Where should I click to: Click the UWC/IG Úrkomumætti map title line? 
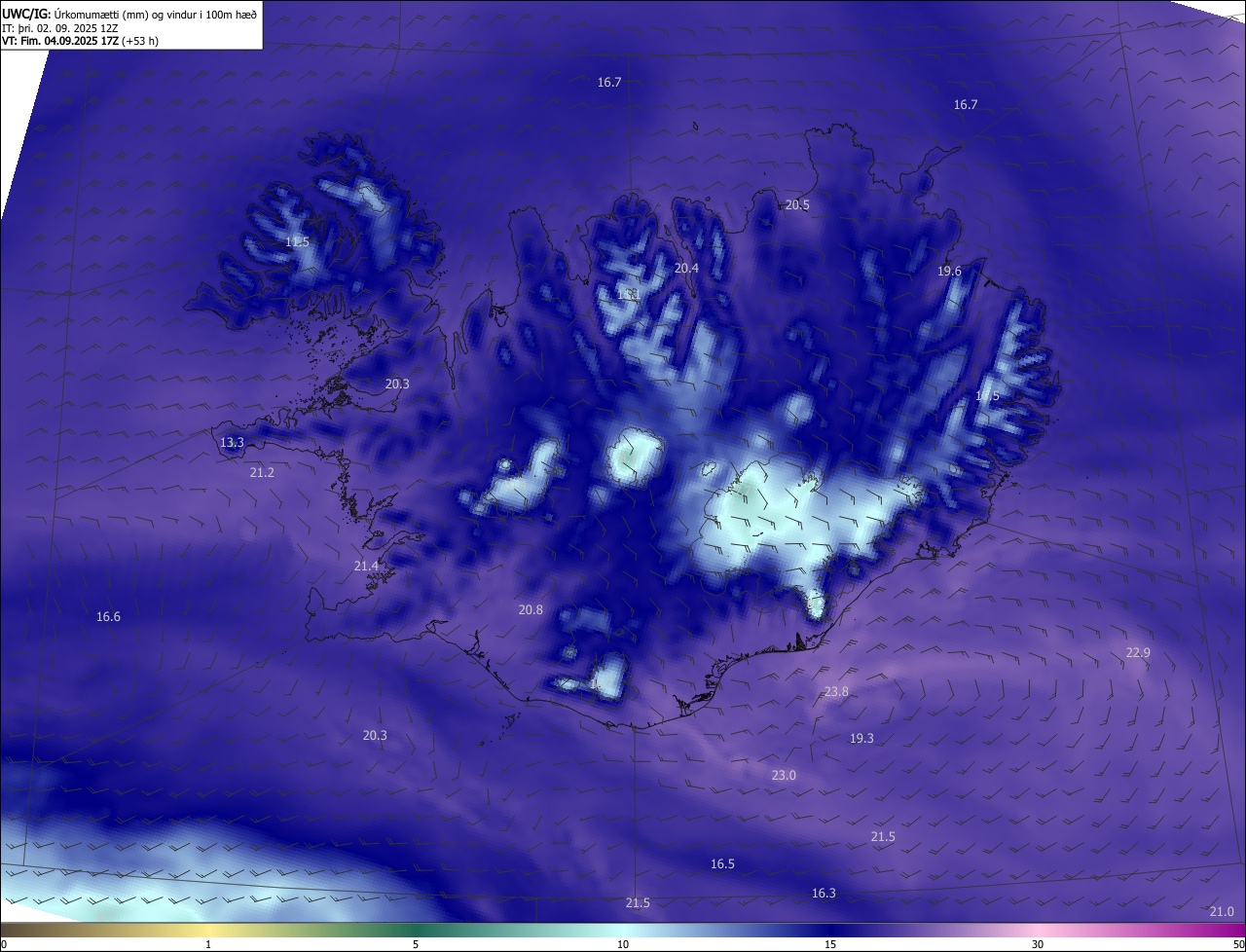coord(129,14)
